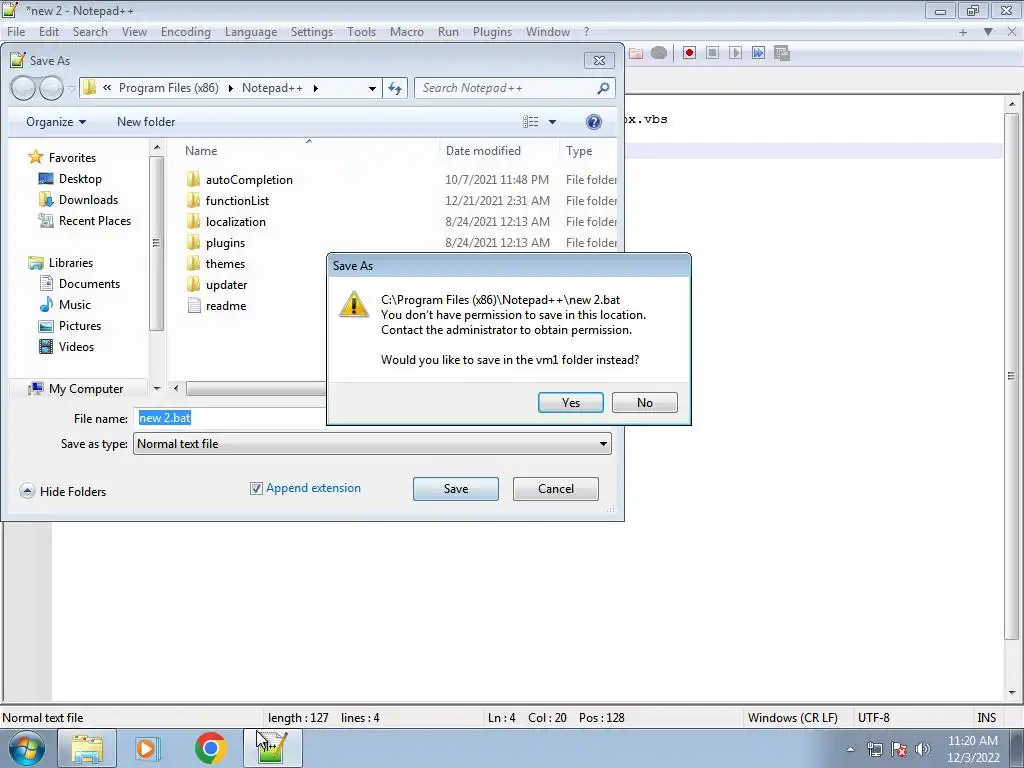Click Run macro multiple times icon
This screenshot has height=768, width=1024.
(758, 53)
